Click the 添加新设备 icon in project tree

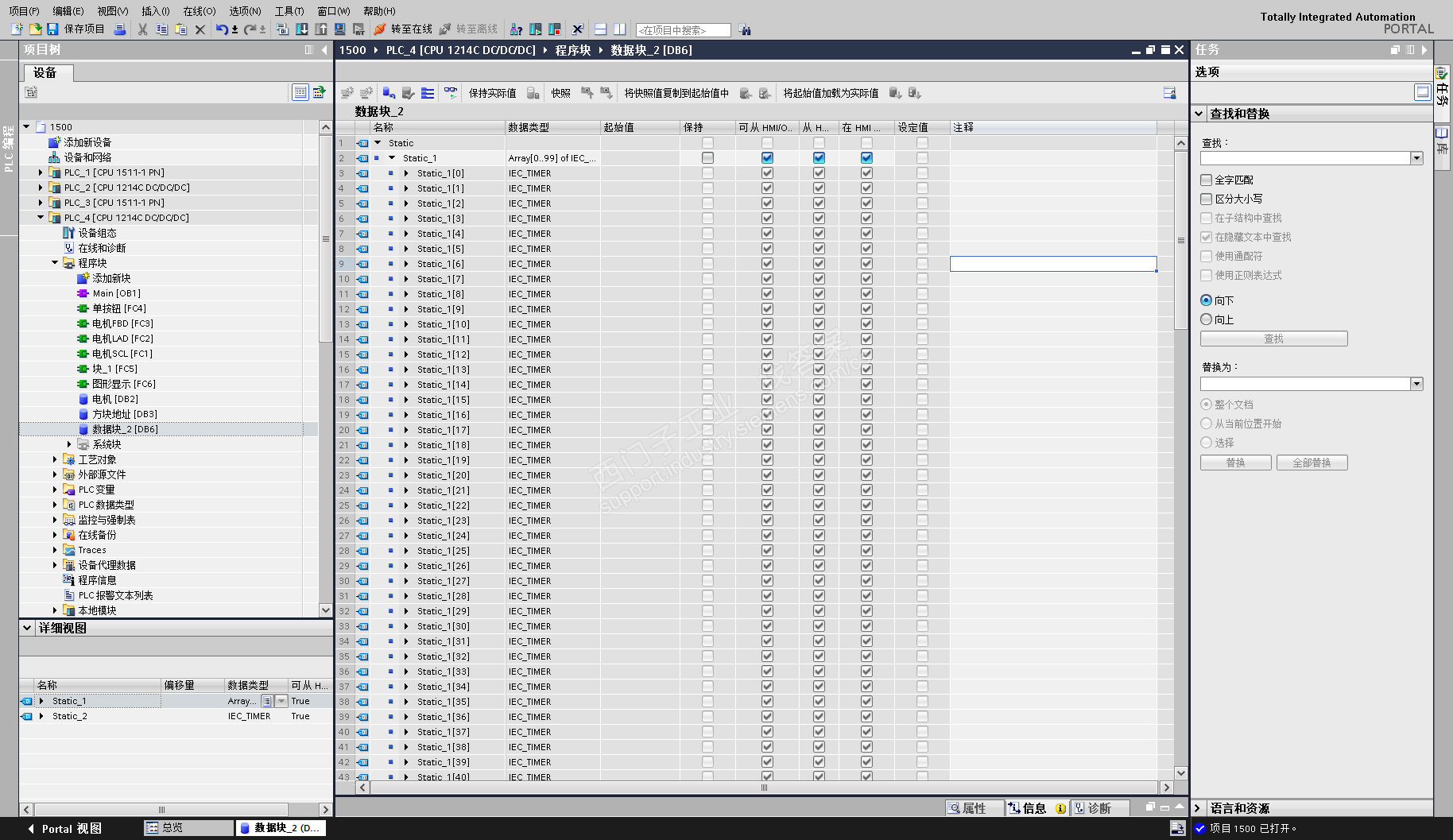pyautogui.click(x=55, y=142)
